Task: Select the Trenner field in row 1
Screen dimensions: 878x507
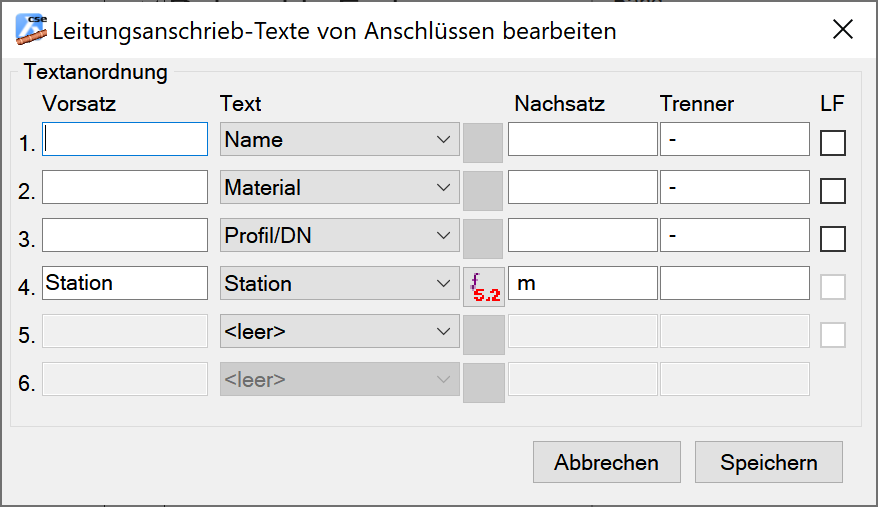Action: [x=734, y=140]
